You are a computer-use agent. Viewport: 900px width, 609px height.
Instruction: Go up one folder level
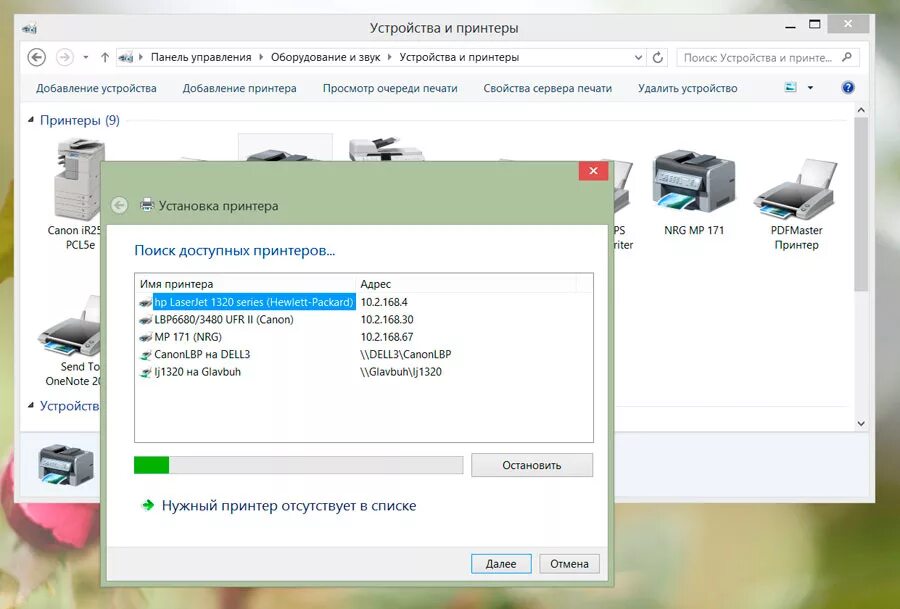click(104, 57)
